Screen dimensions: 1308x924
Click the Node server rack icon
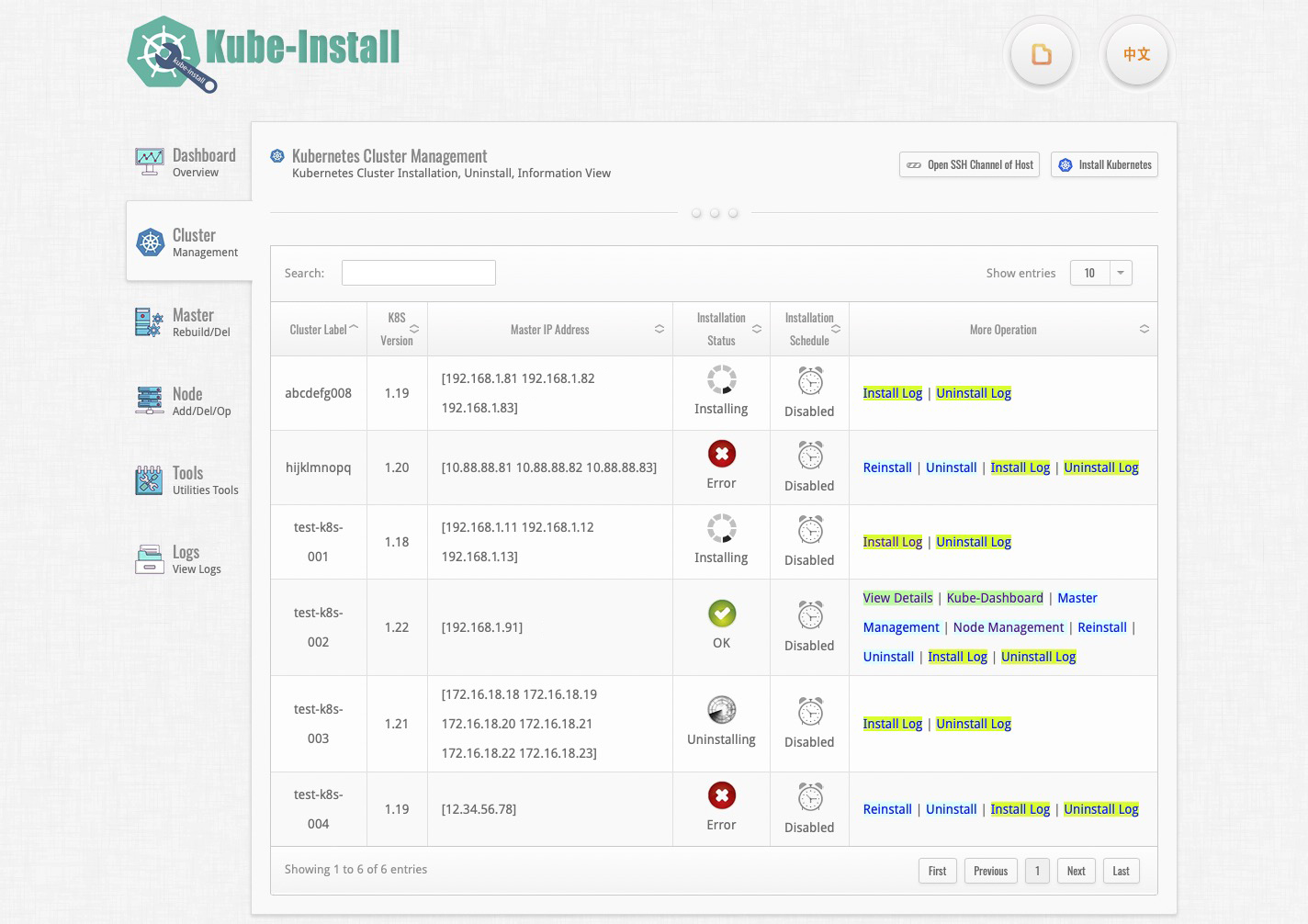point(149,400)
